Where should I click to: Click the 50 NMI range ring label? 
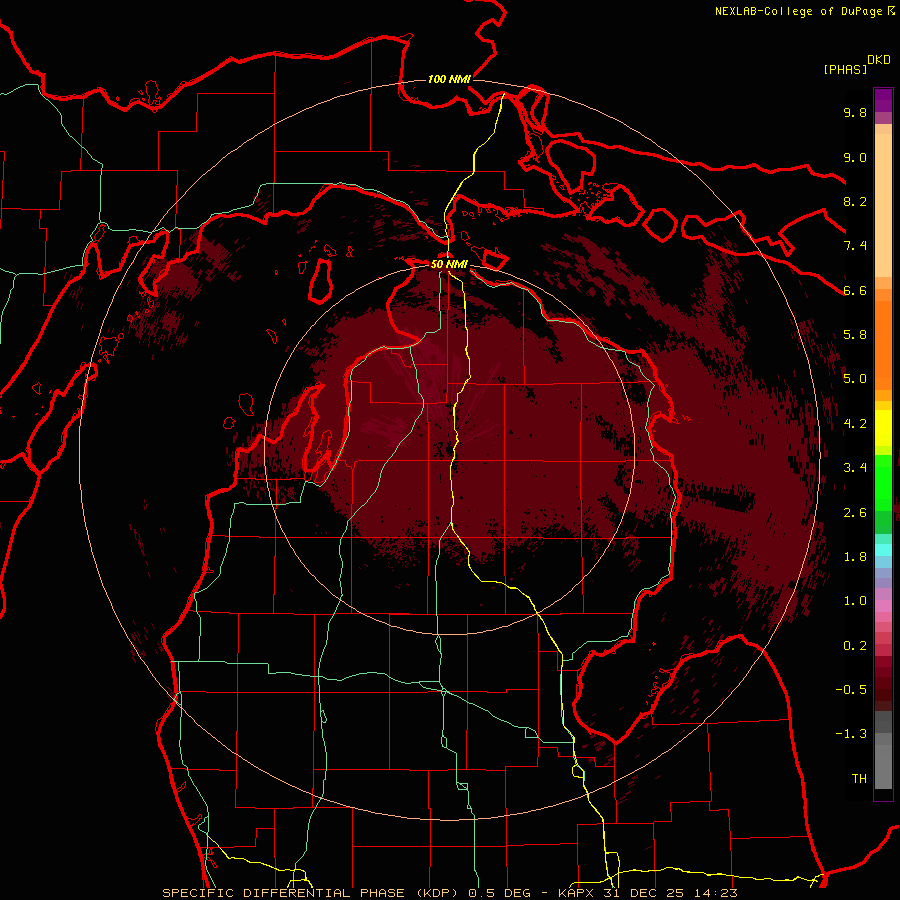(x=449, y=265)
